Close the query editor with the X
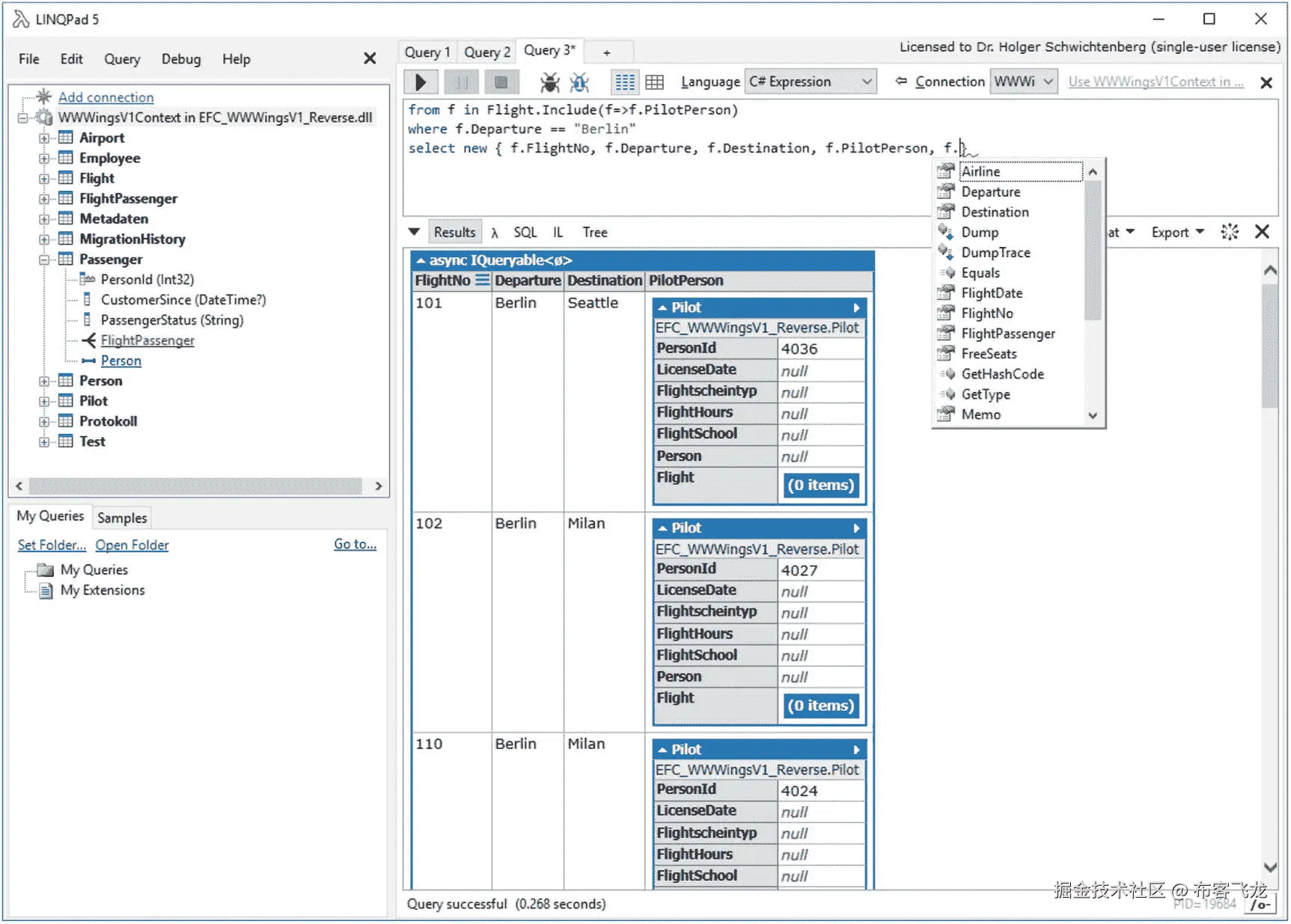Image resolution: width=1291 pixels, height=924 pixels. [1266, 82]
